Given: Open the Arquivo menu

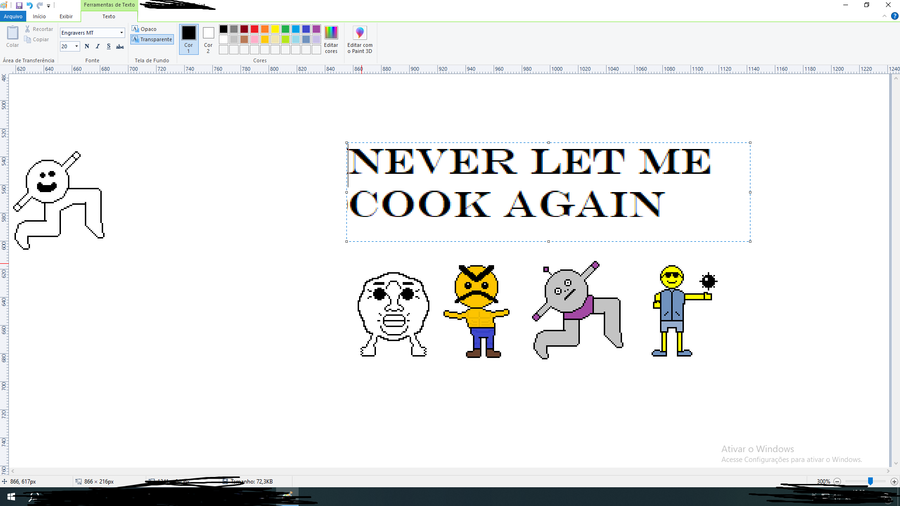Looking at the screenshot, I should (x=13, y=16).
